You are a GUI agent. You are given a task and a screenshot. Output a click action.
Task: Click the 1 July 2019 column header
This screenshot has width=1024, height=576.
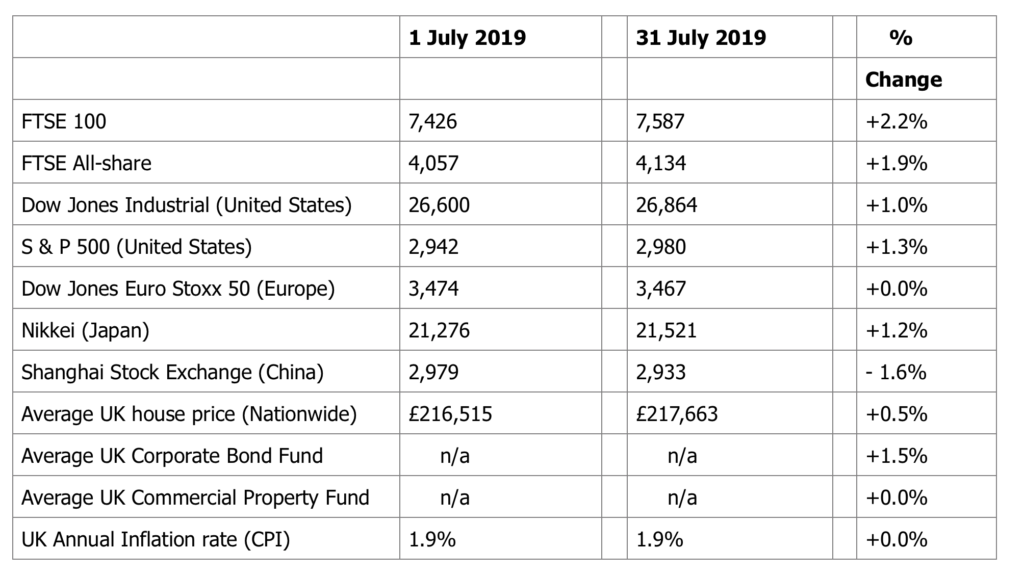pos(467,37)
